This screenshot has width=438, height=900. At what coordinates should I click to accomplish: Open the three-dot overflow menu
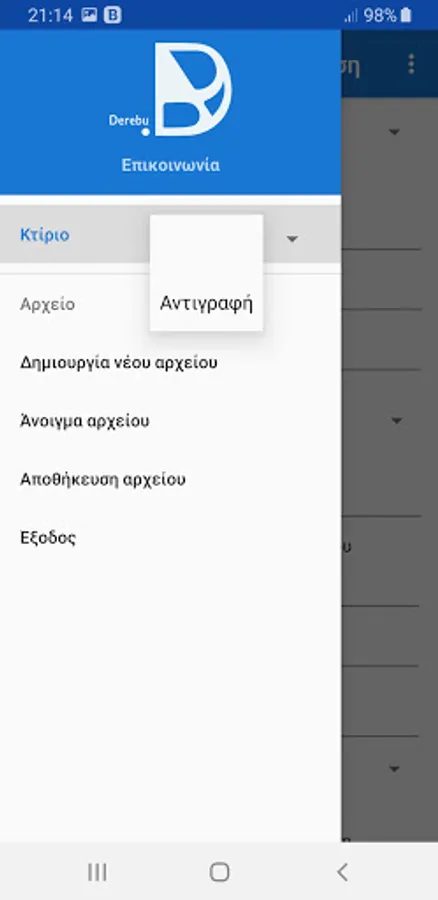coord(411,64)
